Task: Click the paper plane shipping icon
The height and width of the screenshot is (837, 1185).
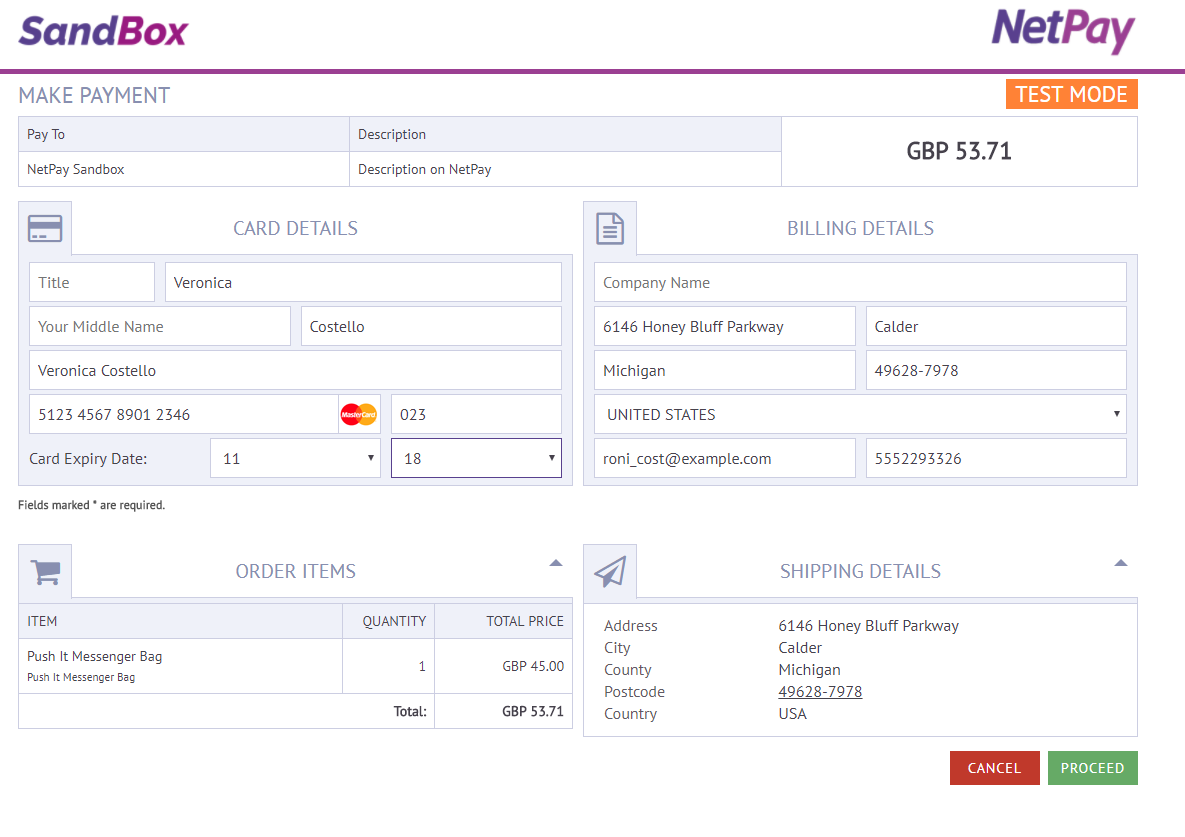Action: tap(610, 572)
